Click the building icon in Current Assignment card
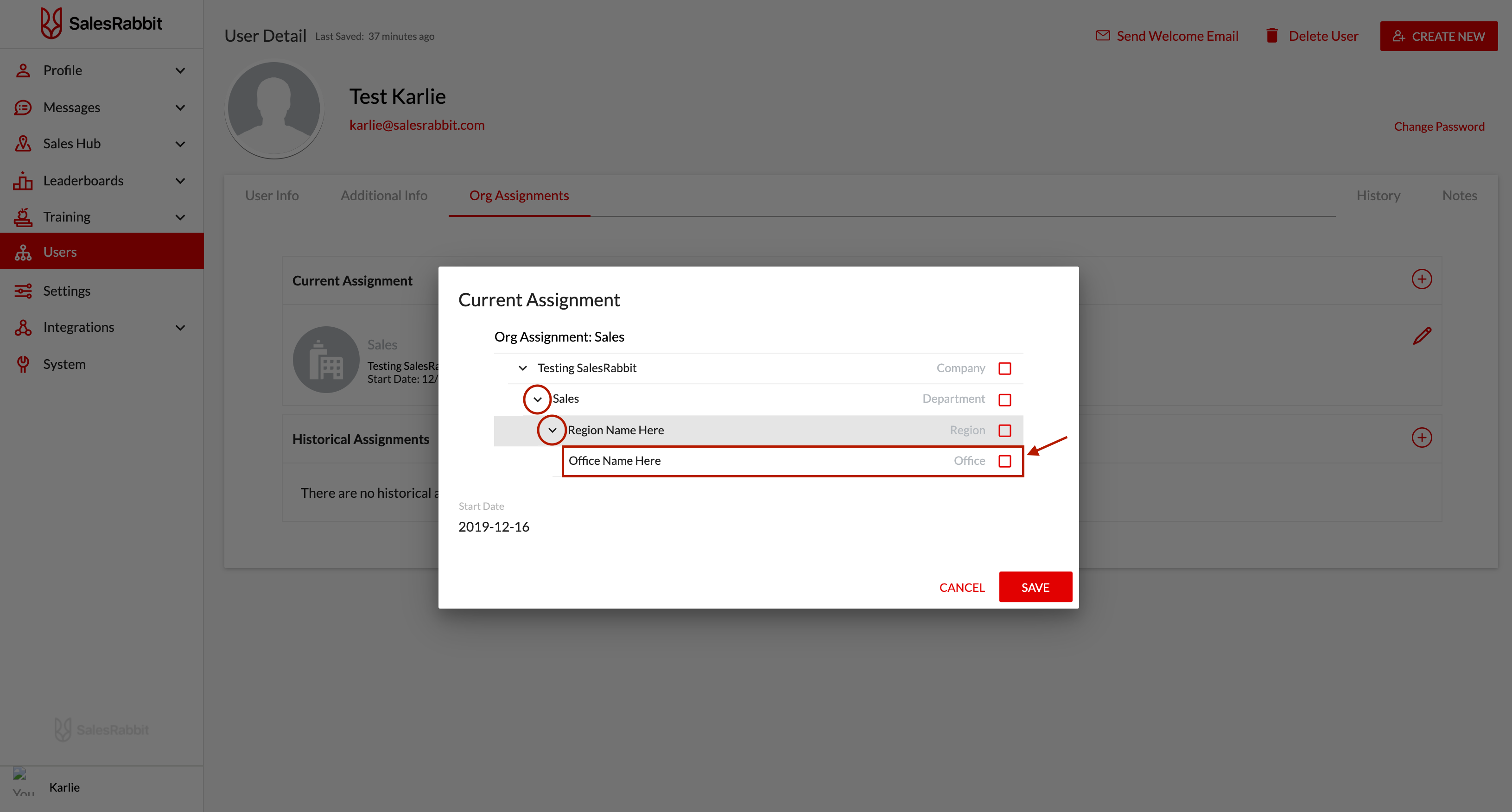Viewport: 1512px width, 812px height. click(x=326, y=360)
